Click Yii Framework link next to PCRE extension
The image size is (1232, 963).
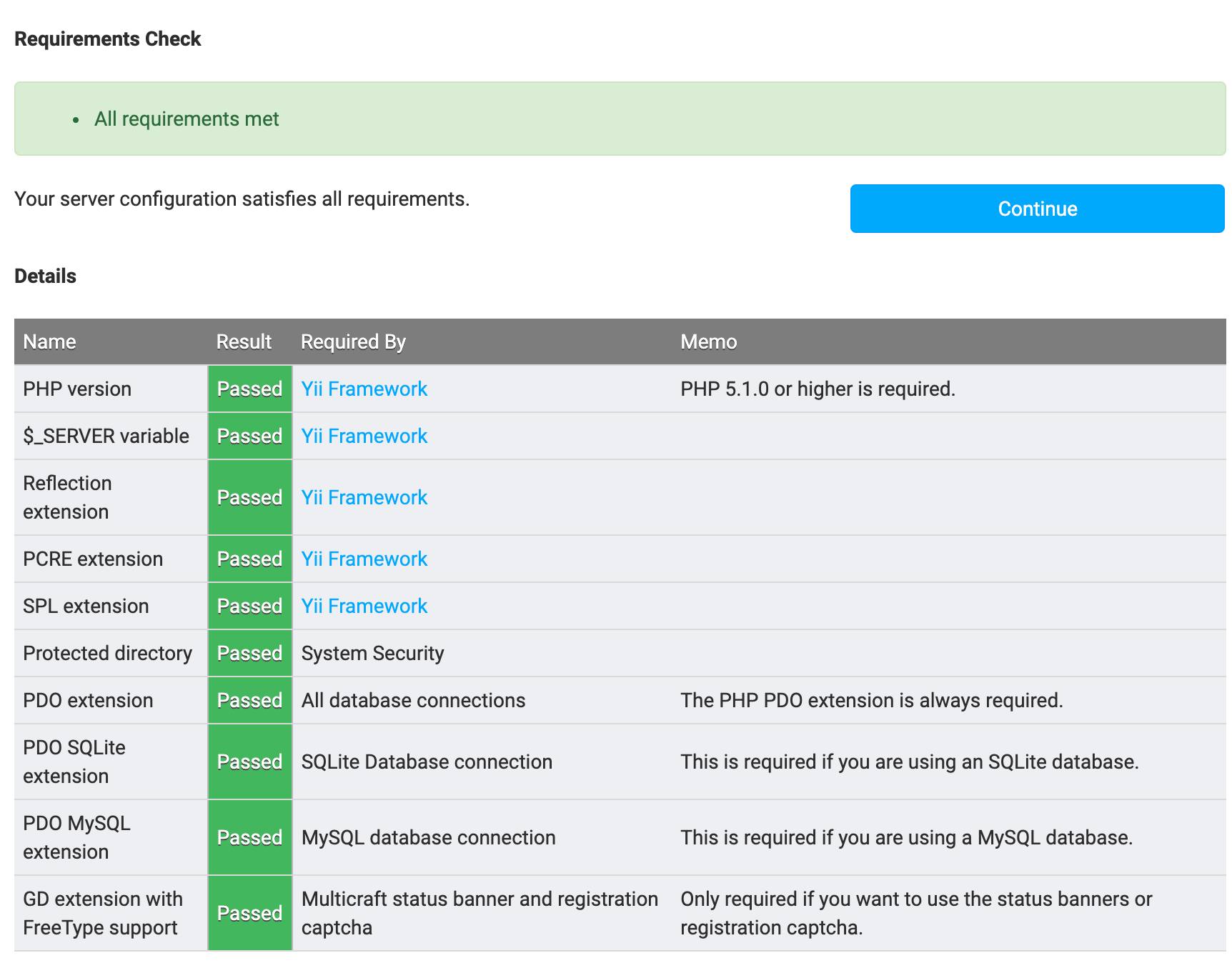pos(364,559)
